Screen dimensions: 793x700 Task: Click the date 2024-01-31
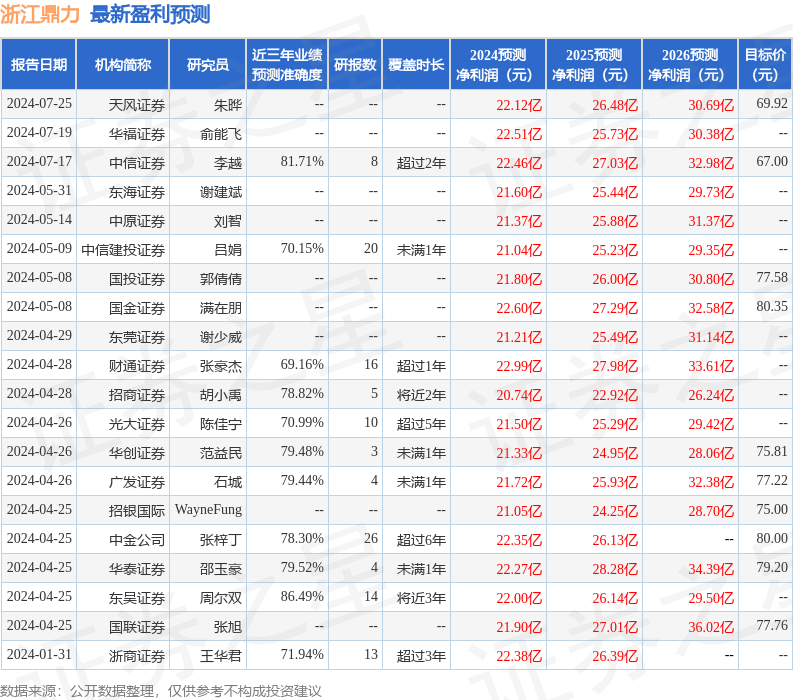pyautogui.click(x=39, y=654)
